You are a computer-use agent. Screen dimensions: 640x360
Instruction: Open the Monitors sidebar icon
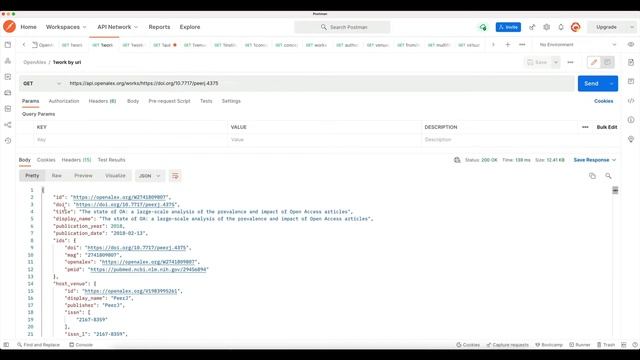[x=8, y=109]
